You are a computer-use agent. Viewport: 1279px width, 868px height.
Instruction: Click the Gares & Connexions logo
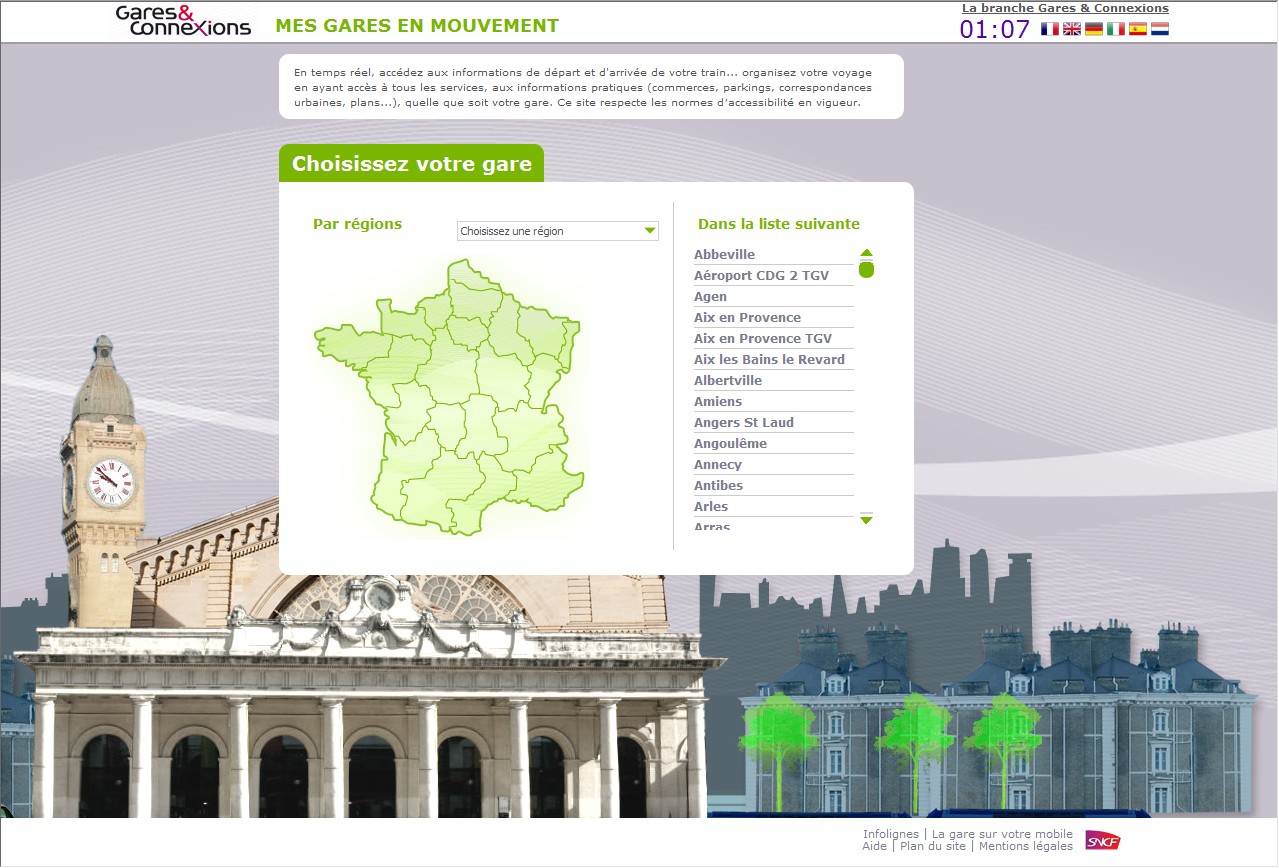tap(183, 21)
